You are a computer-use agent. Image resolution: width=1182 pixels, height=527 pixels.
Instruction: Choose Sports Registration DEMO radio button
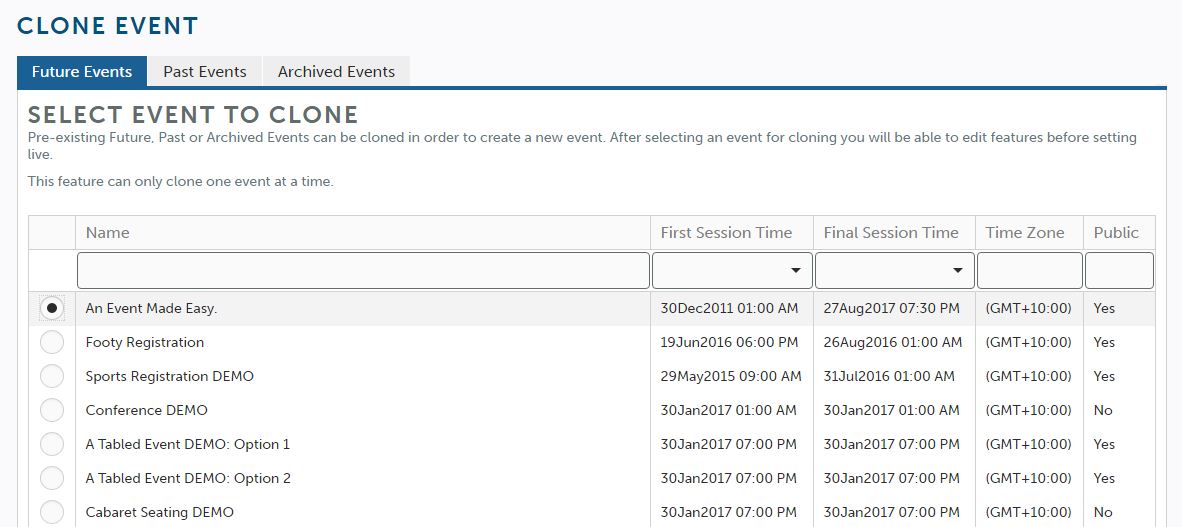pos(52,376)
